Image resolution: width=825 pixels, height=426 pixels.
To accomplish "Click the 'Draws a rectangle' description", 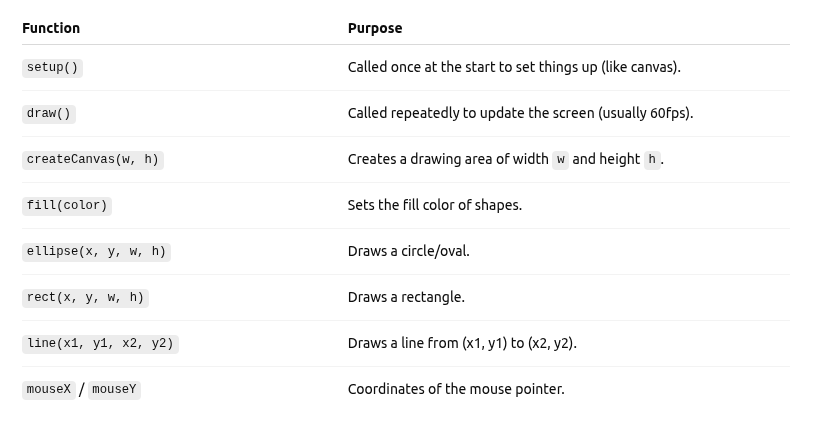I will click(406, 298).
